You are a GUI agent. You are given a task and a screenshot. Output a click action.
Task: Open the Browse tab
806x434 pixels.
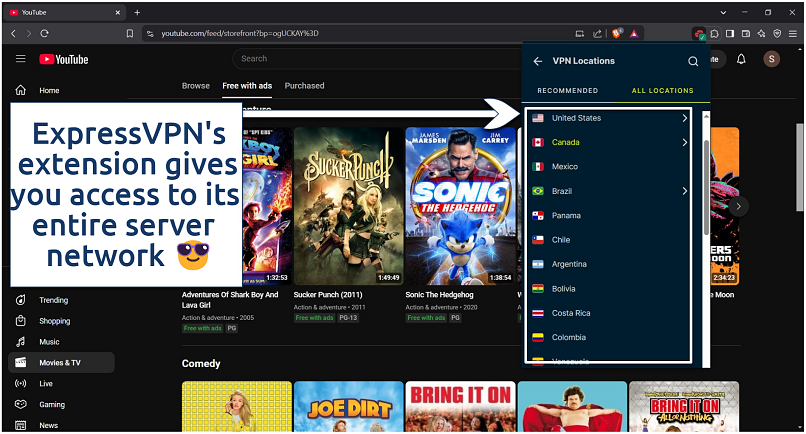click(x=196, y=86)
